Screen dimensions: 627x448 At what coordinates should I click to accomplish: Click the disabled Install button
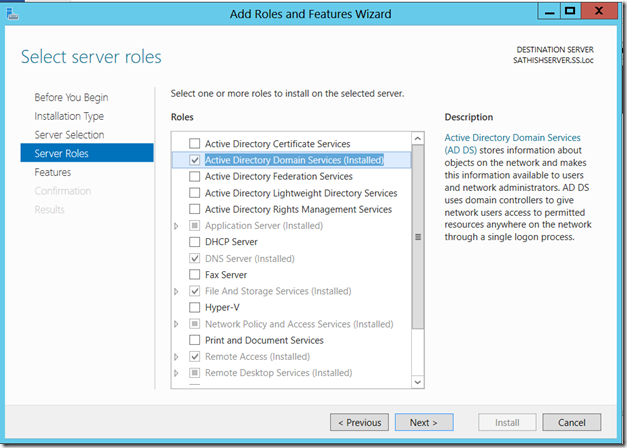pyautogui.click(x=507, y=422)
